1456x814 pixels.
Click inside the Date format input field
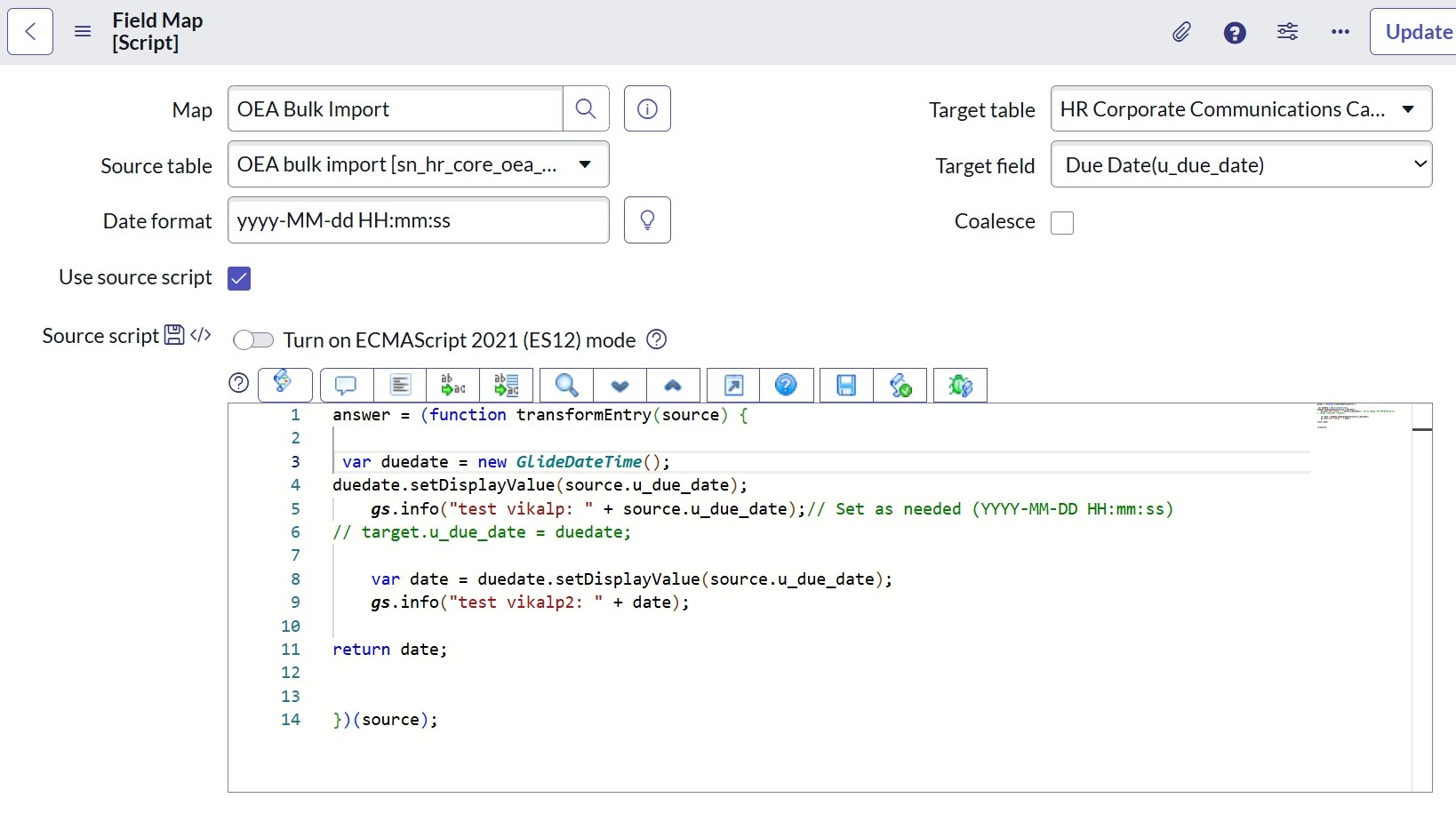pyautogui.click(x=418, y=220)
